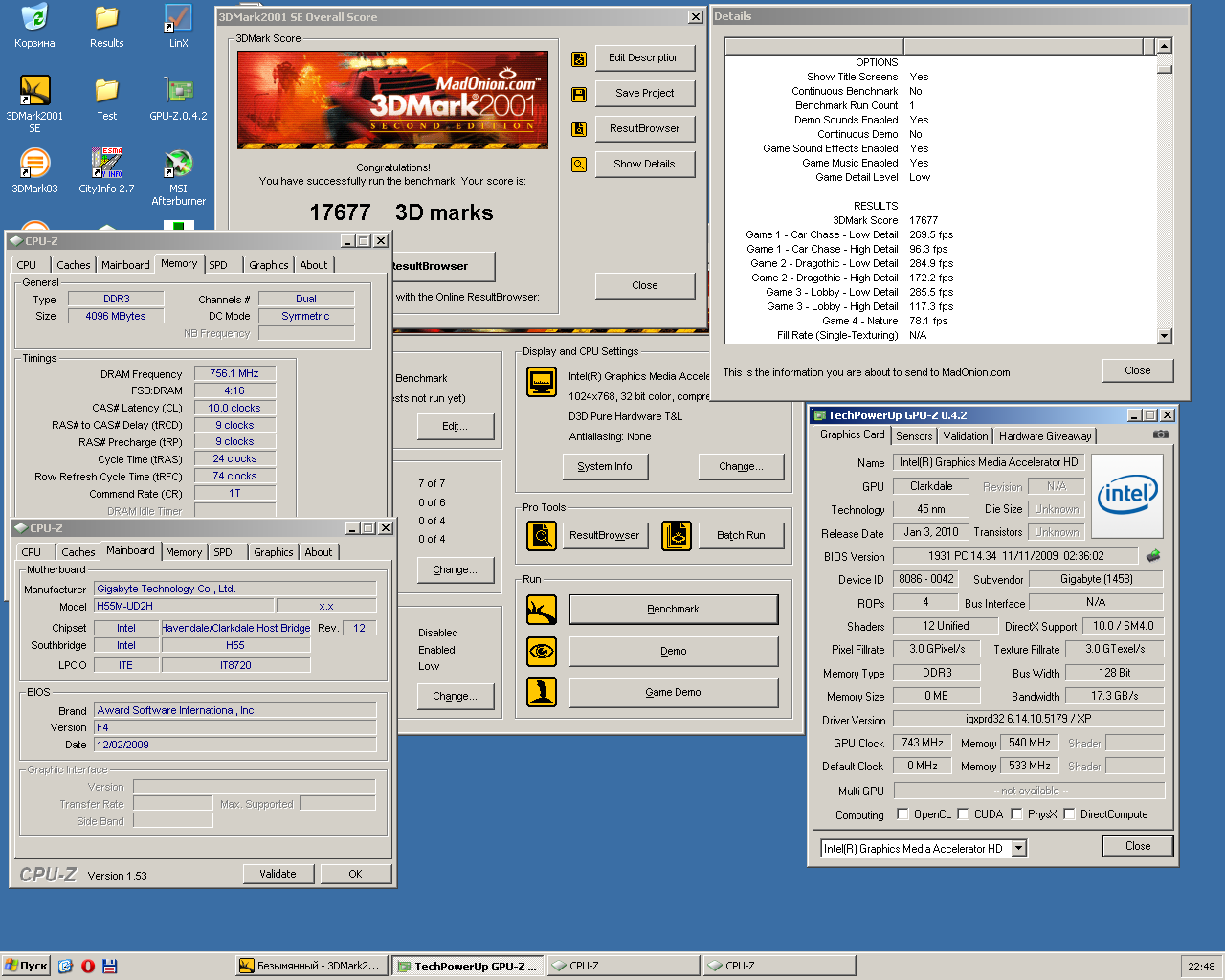Click the eye Demo icon in Run section
The image size is (1225, 980).
click(542, 652)
